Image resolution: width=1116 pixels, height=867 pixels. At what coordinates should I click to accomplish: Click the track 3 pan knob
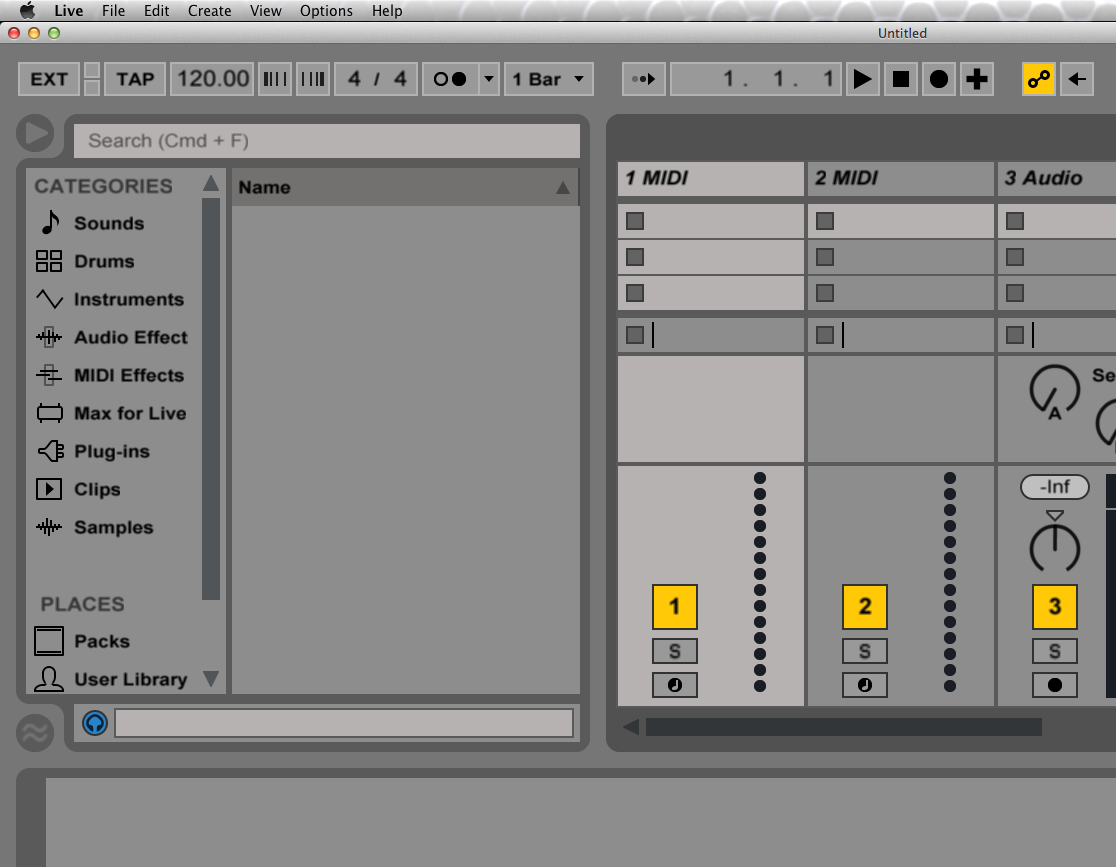tap(1054, 546)
